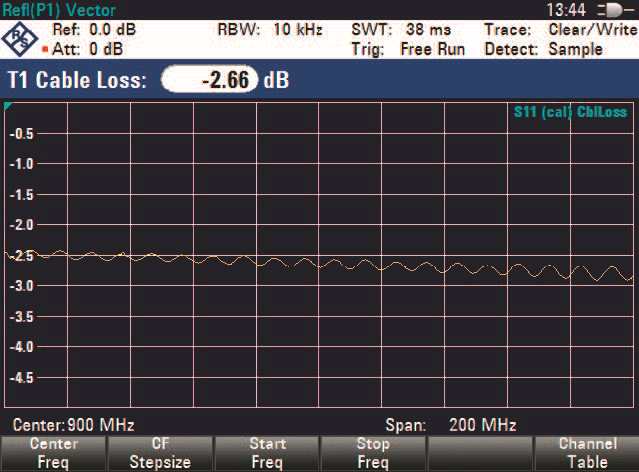Click the Center: 900 MHz readout

[x=73, y=425]
